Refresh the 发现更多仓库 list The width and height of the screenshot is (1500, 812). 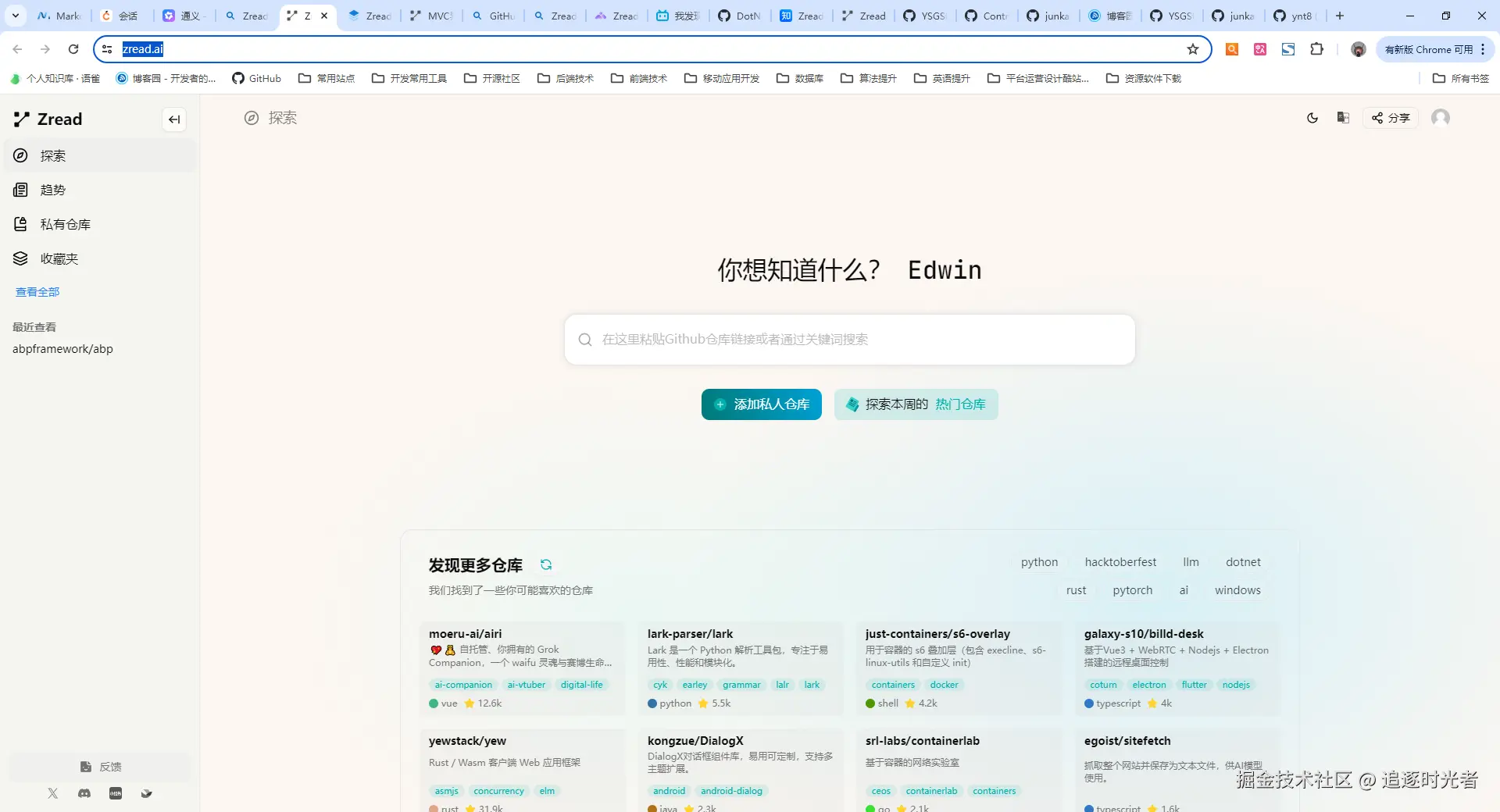click(x=546, y=564)
